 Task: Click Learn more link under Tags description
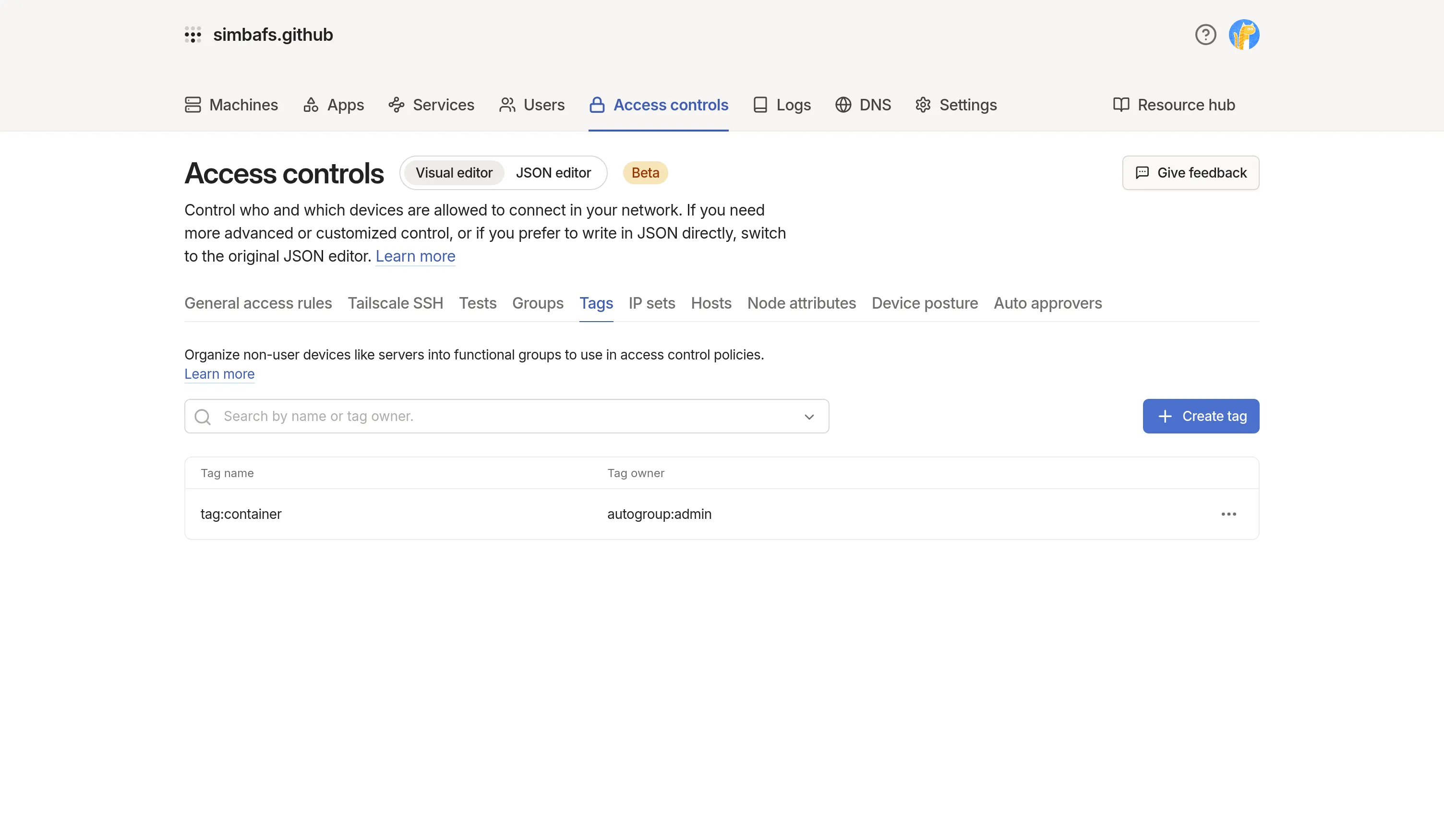(x=219, y=374)
